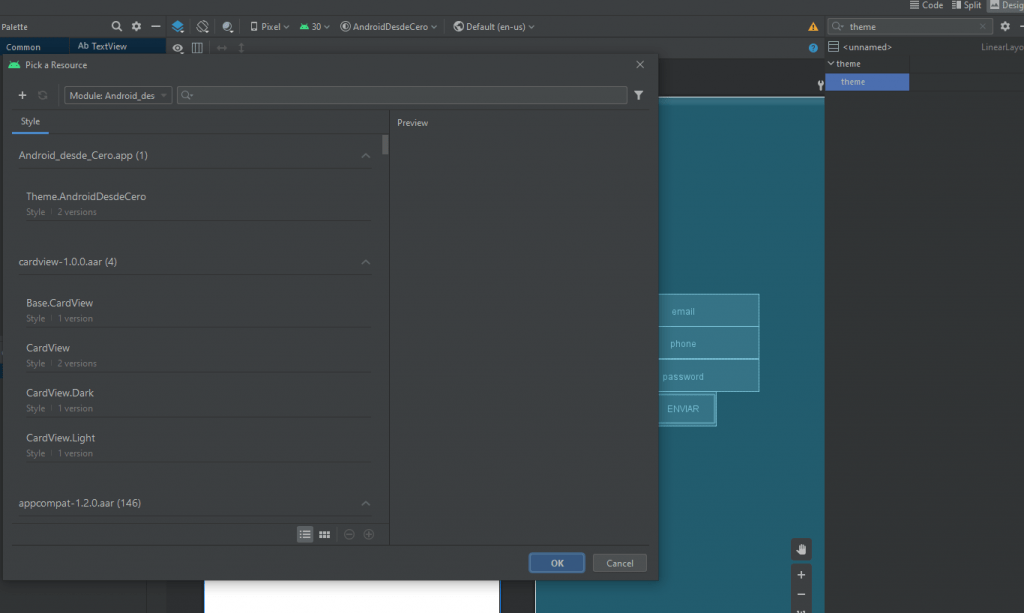Confirm with the OK button
This screenshot has width=1024, height=613.
point(557,563)
